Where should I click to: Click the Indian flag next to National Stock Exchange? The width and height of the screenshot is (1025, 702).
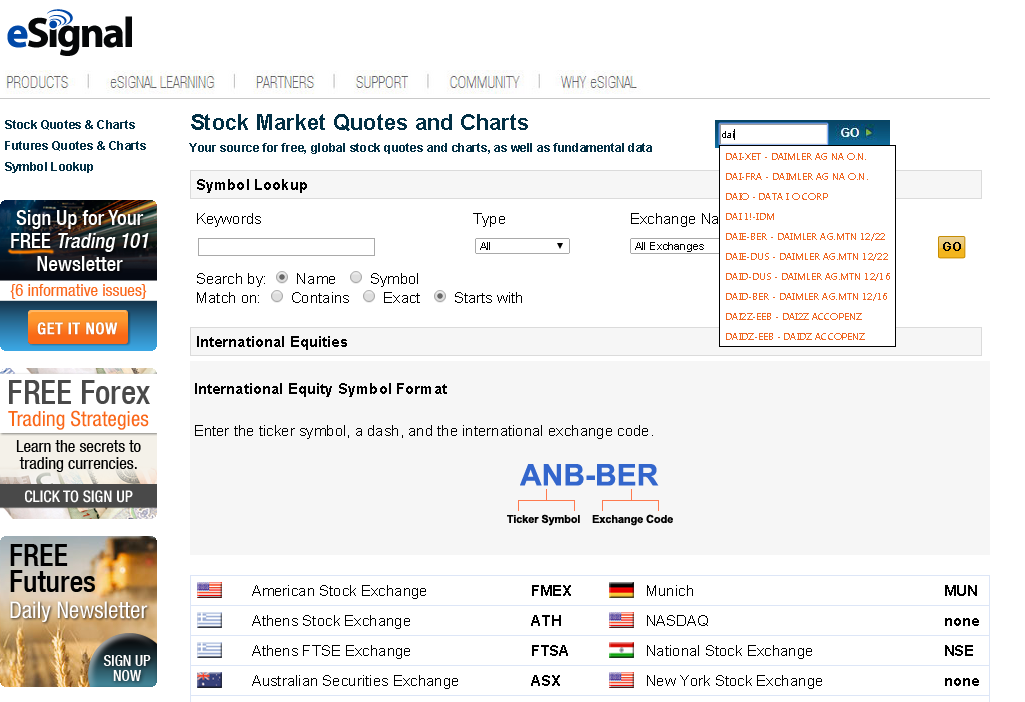point(621,650)
